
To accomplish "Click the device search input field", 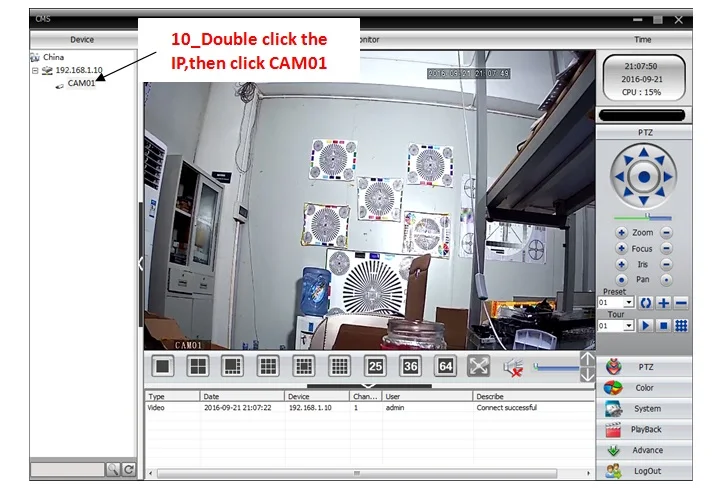I will tap(68, 469).
